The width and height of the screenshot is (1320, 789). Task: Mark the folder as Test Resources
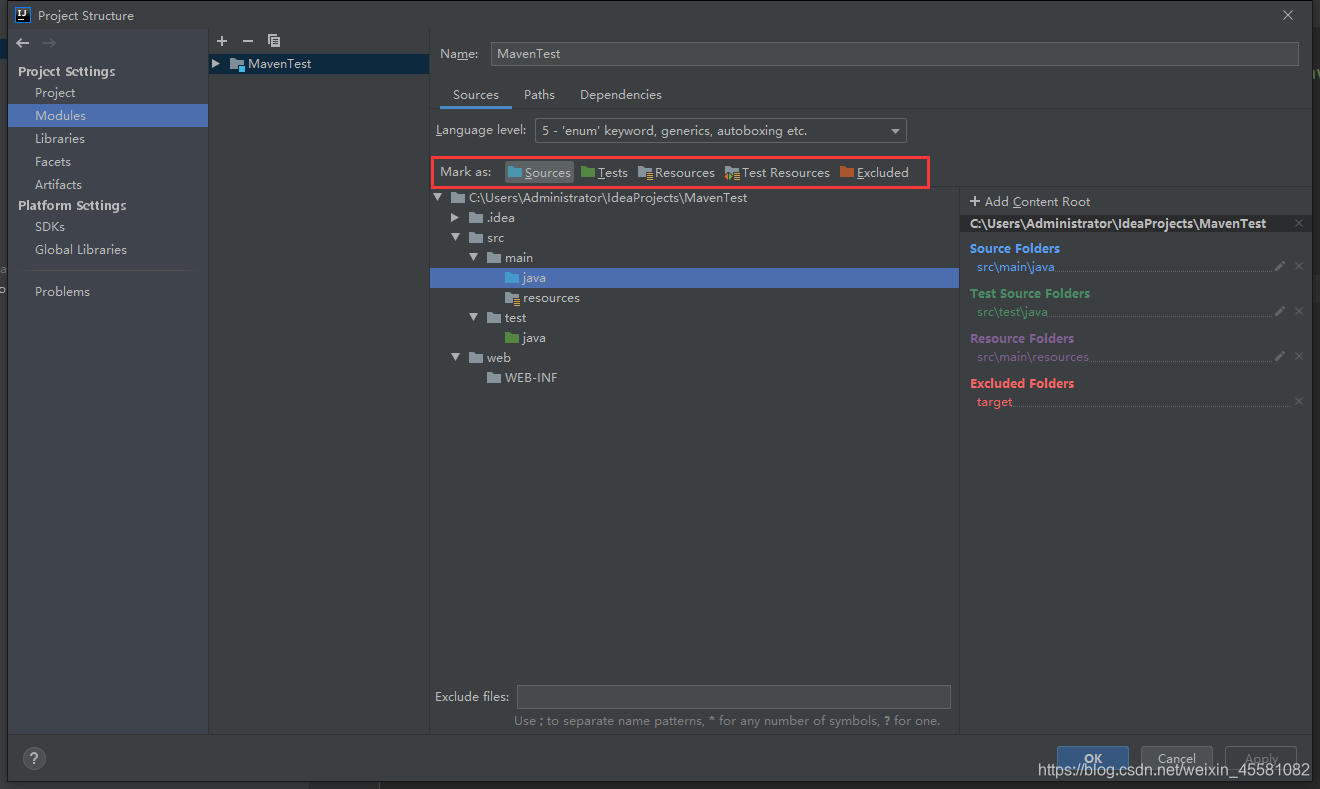pyautogui.click(x=777, y=172)
